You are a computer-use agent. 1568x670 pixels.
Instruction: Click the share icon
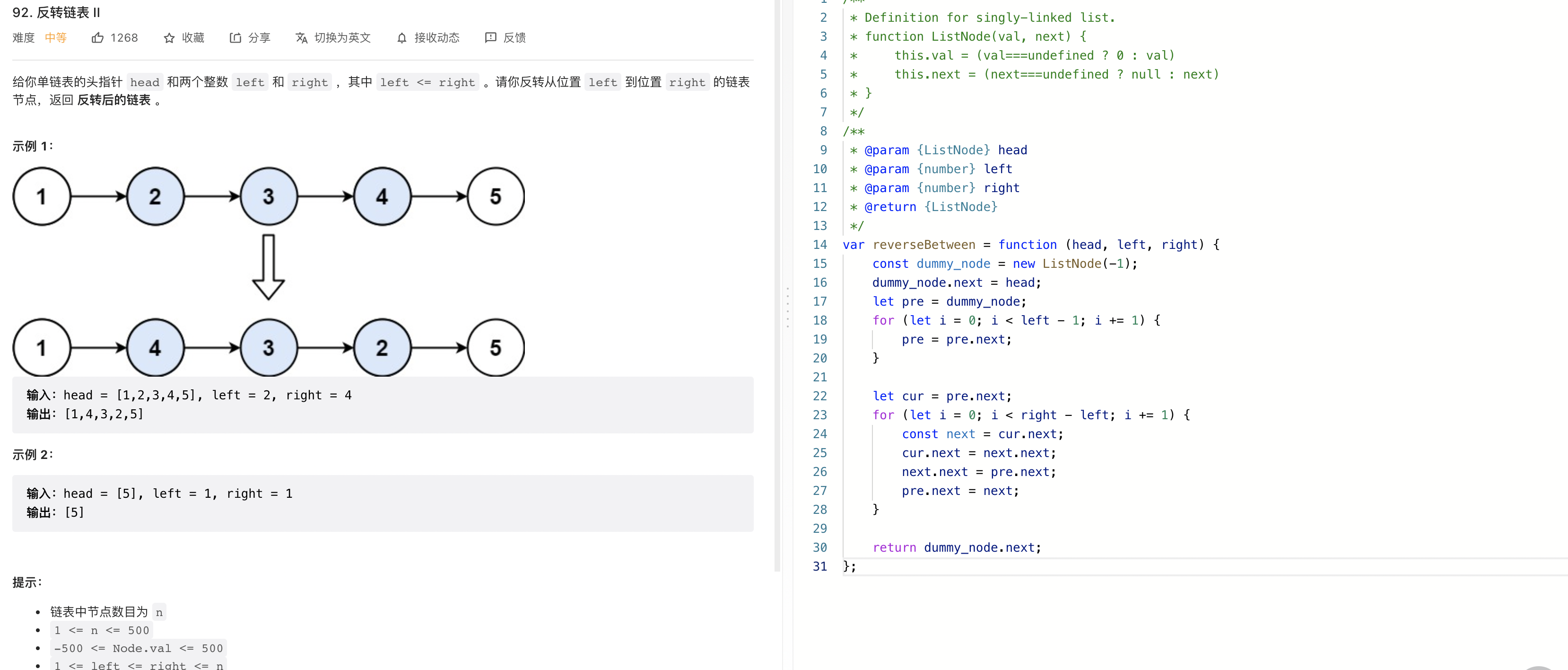point(235,38)
